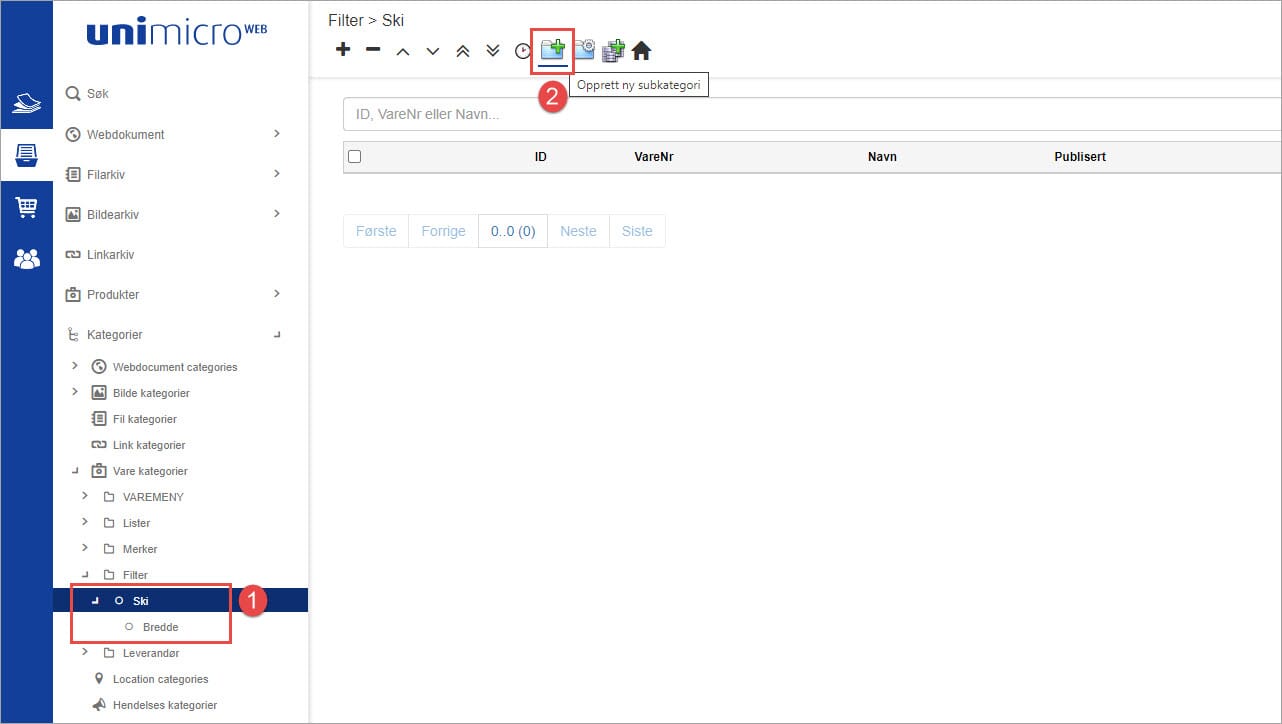Sort table by Publisert column header
The height and width of the screenshot is (724, 1282).
point(1080,157)
